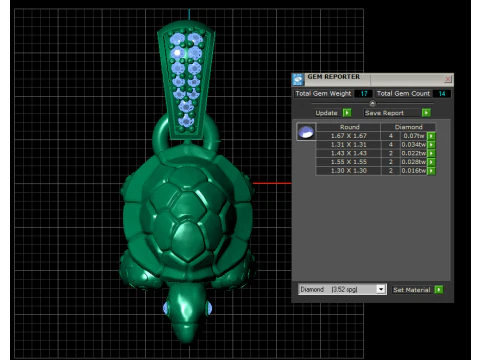
Task: Click the Diamond column header
Action: pos(408,127)
